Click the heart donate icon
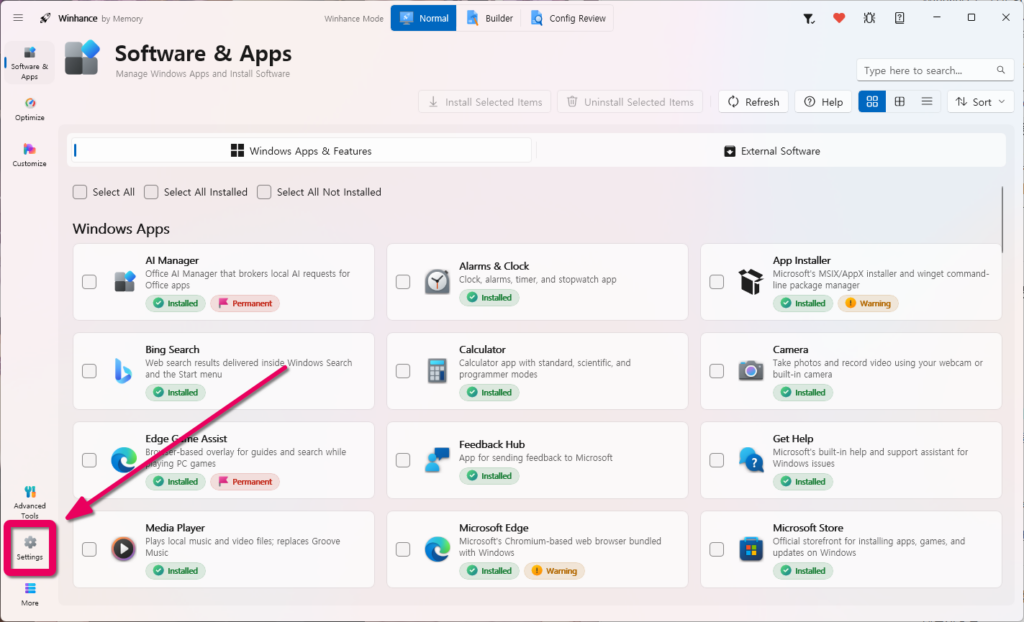This screenshot has width=1024, height=622. point(839,18)
